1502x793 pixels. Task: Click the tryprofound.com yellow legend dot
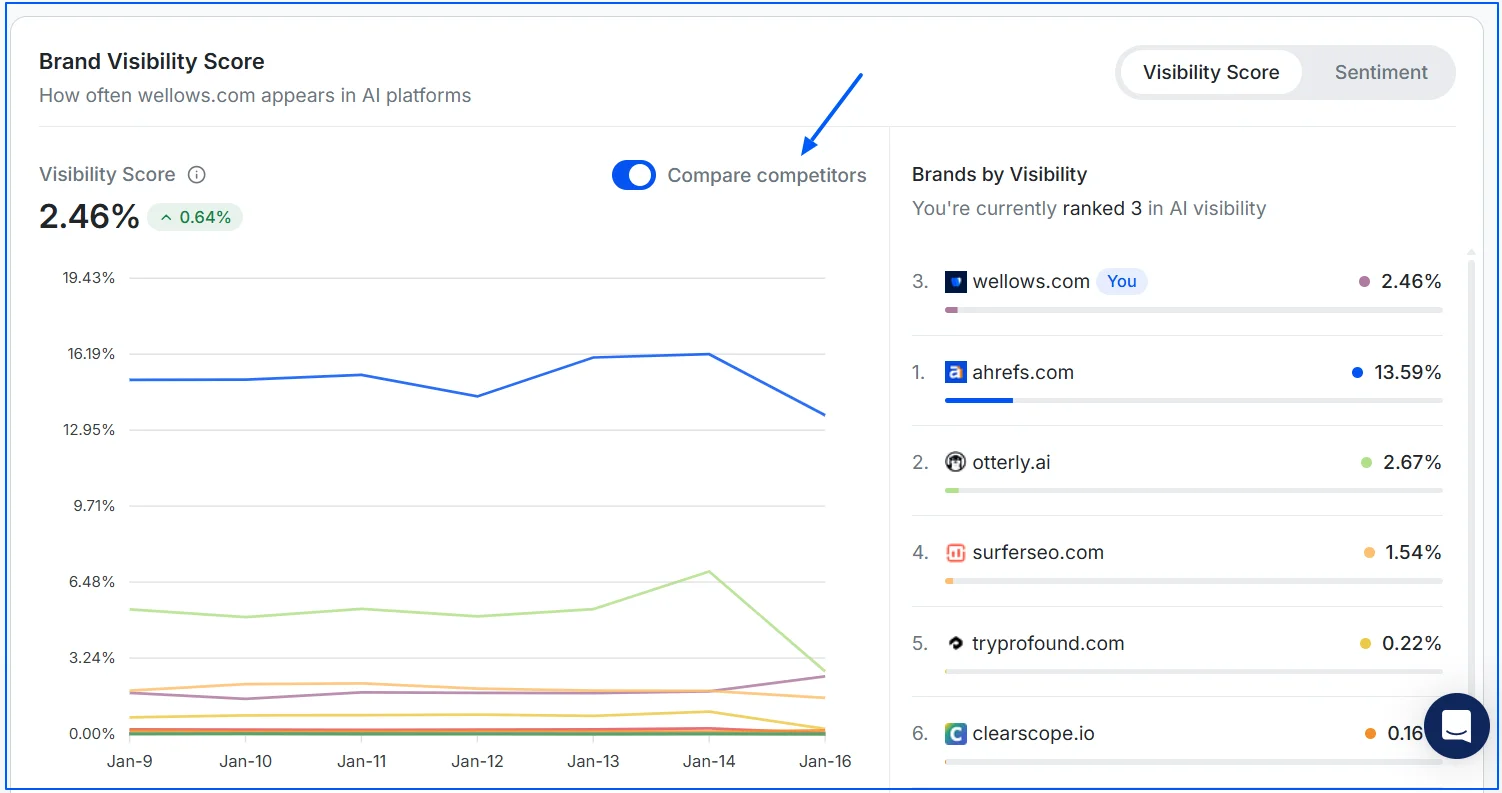pos(1365,643)
